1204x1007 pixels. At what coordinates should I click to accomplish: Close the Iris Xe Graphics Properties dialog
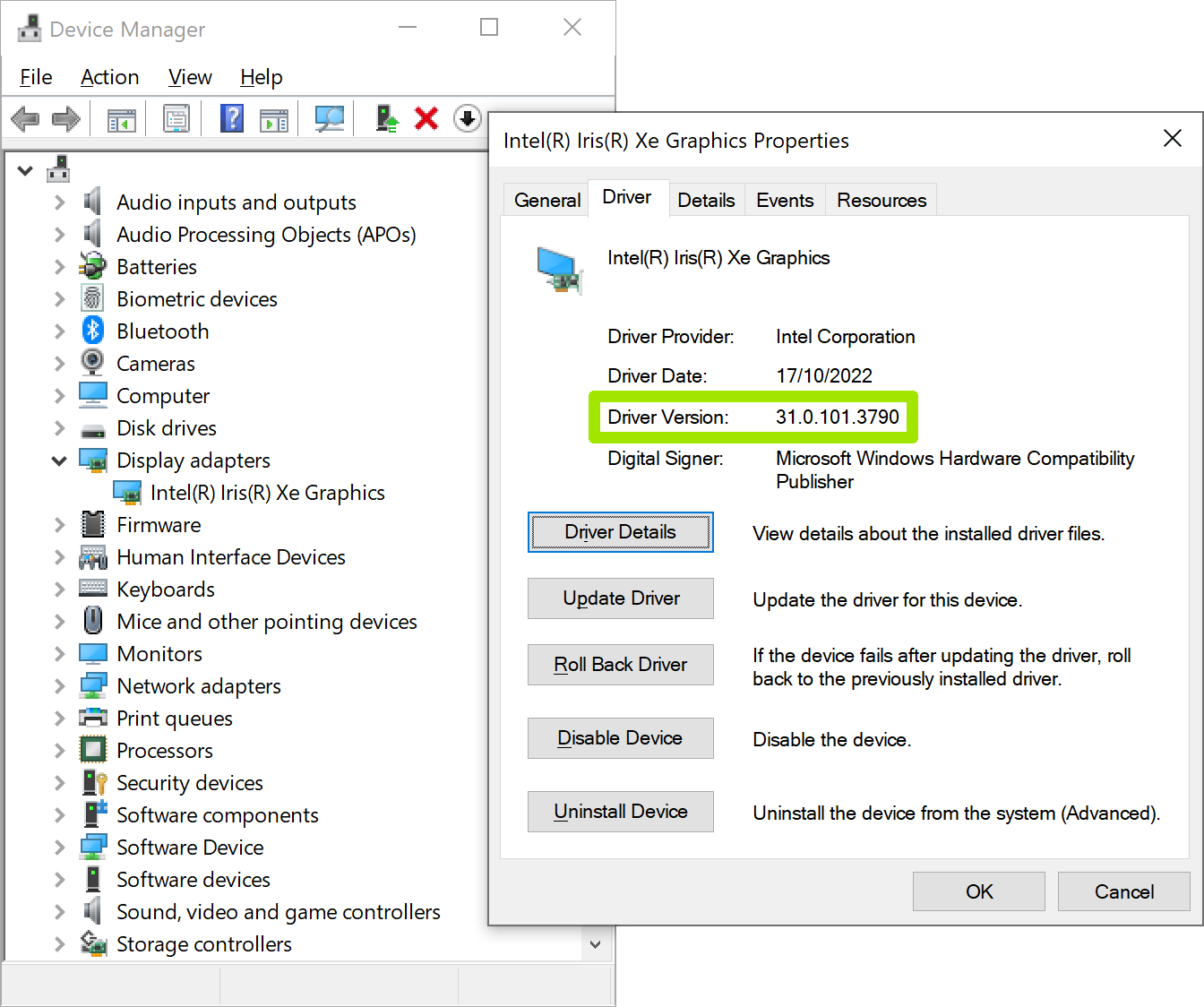(x=1173, y=138)
